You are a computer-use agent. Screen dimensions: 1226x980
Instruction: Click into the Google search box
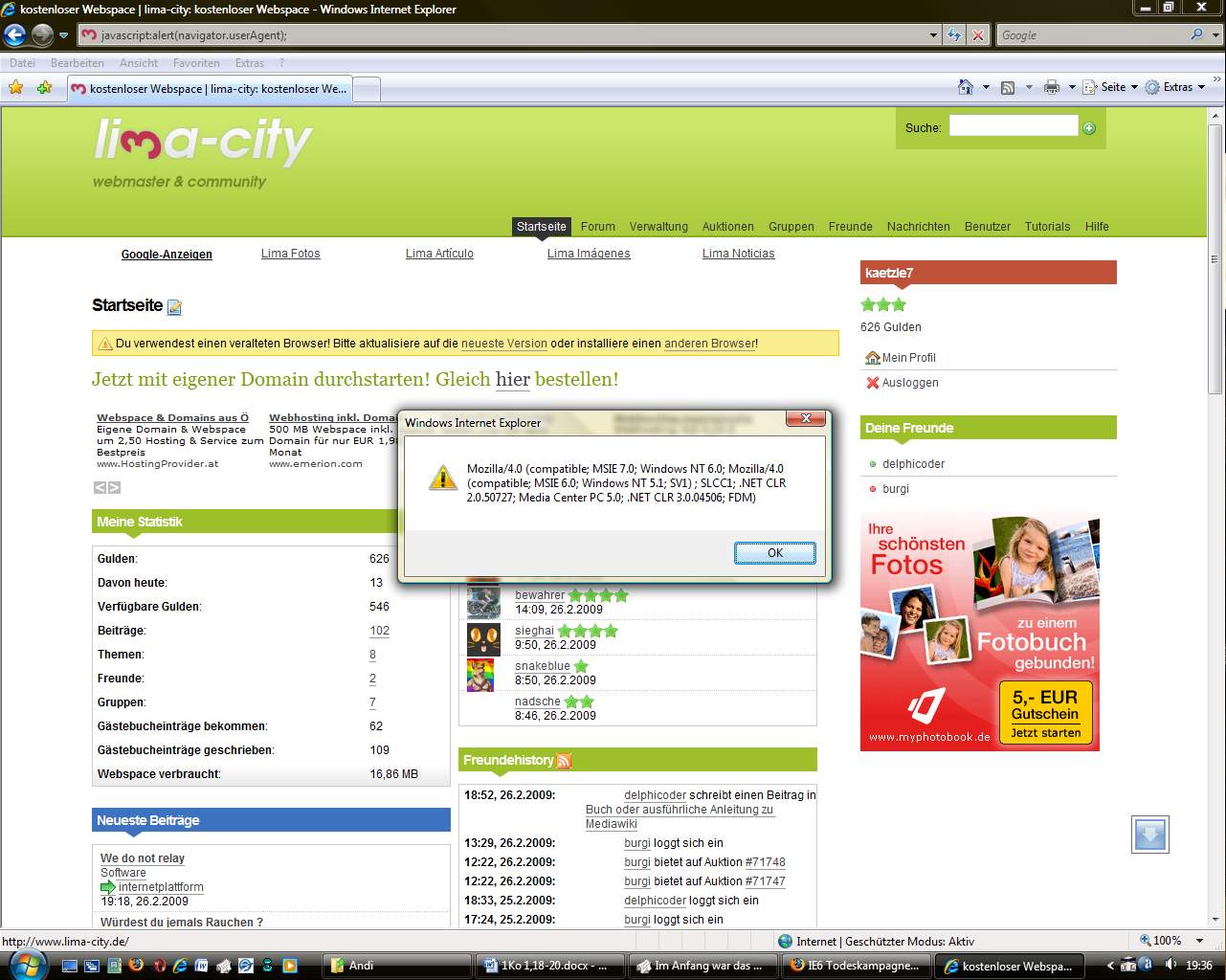pyautogui.click(x=1091, y=35)
